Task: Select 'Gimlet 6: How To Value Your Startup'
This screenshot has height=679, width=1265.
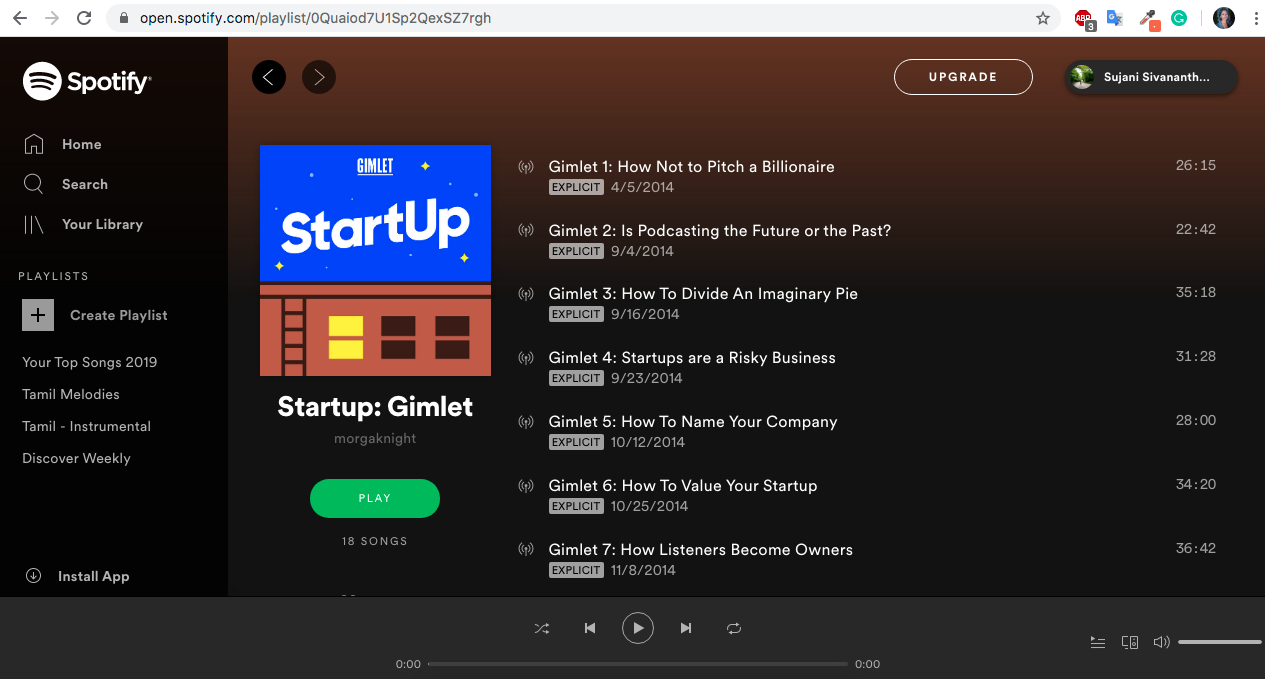Action: pos(683,485)
